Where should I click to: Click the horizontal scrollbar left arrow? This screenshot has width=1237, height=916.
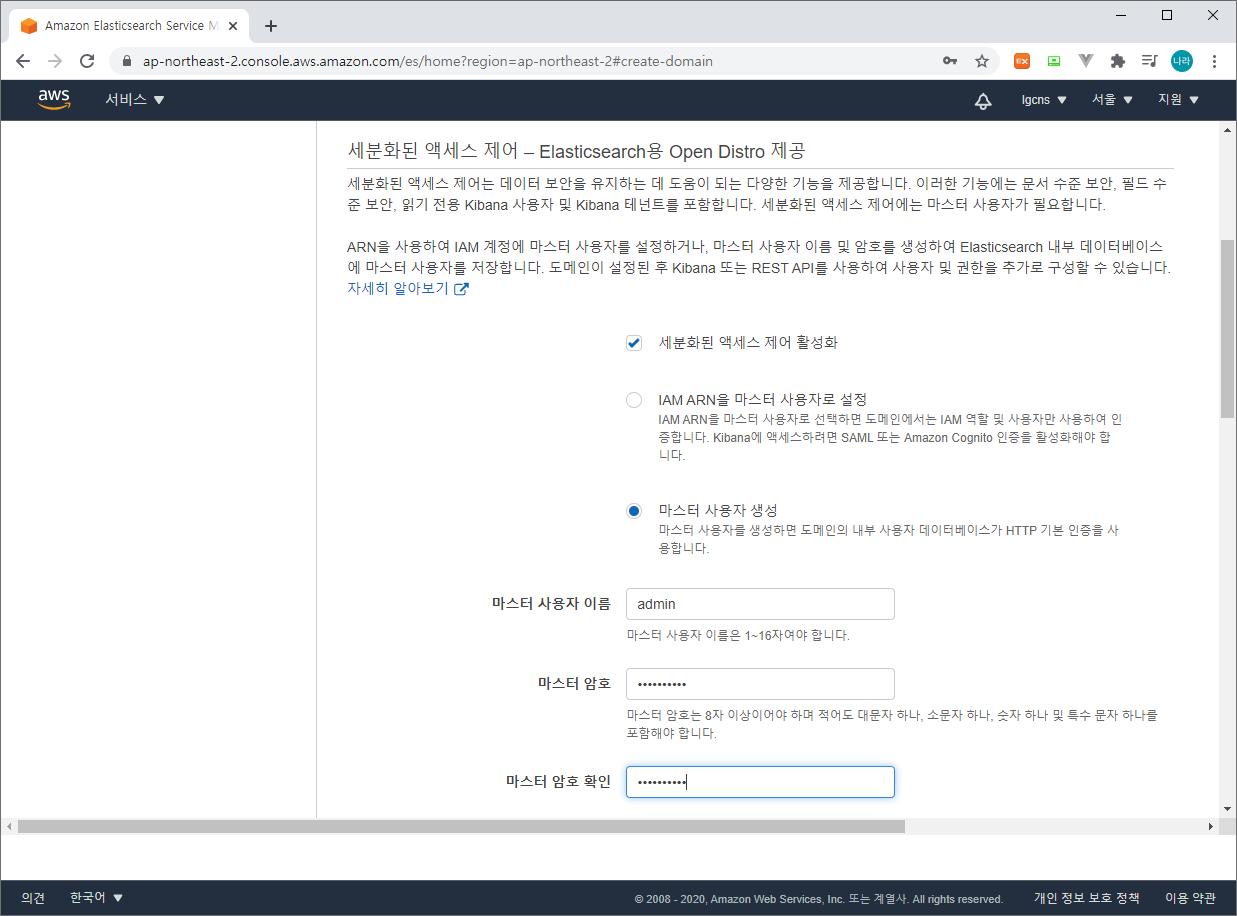tap(8, 827)
